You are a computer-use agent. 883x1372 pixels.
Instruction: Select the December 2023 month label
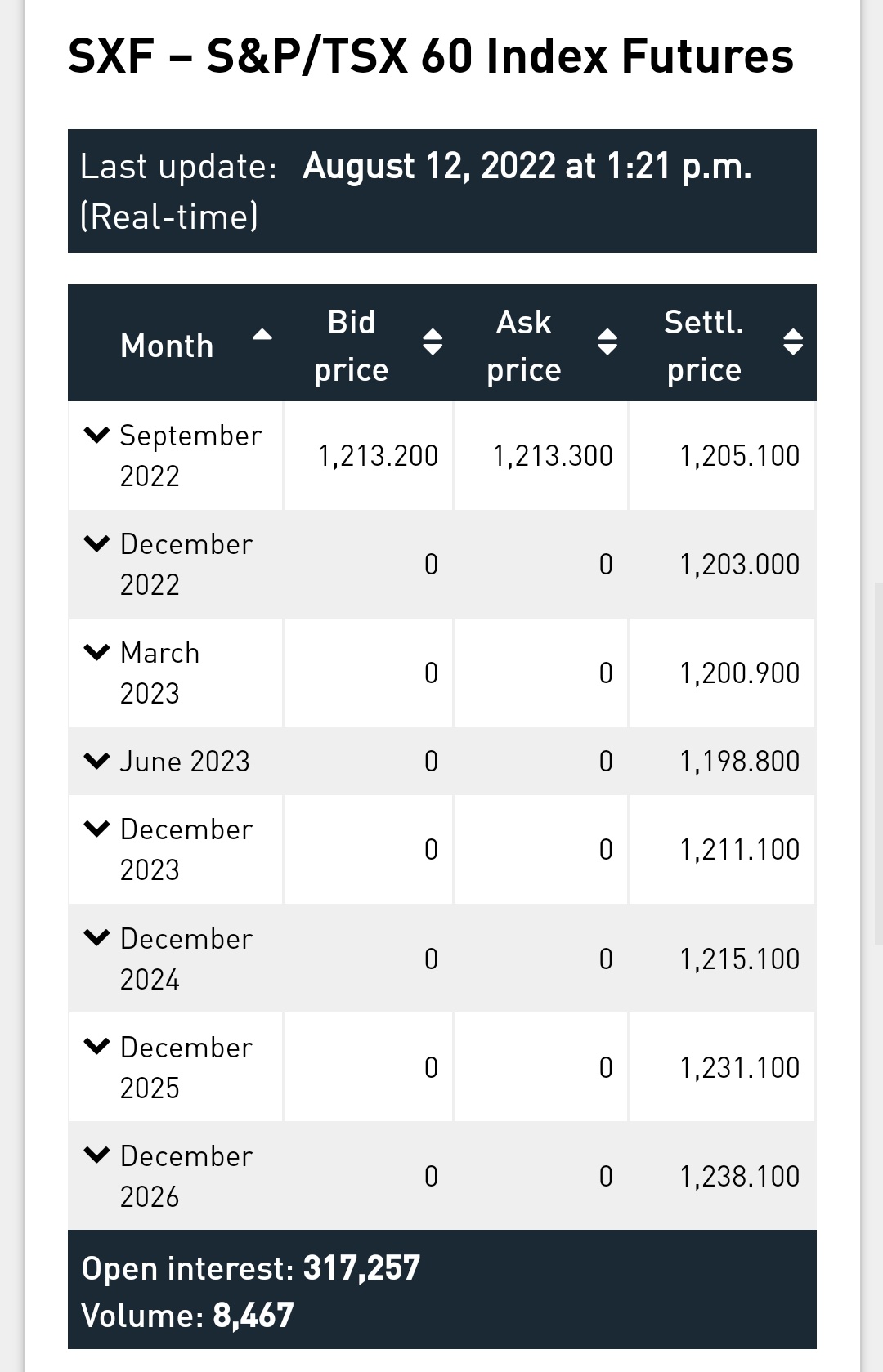[186, 850]
